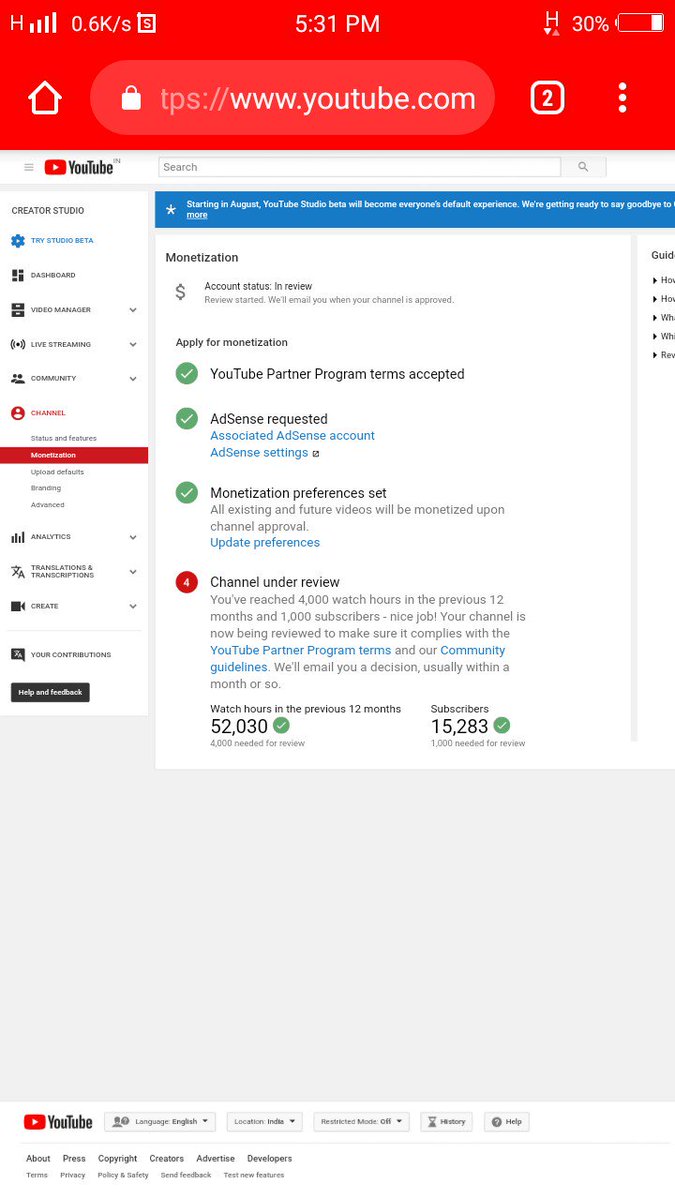Click the Your Contributions icon
Screen dimensions: 675x1200
pyautogui.click(x=18, y=655)
